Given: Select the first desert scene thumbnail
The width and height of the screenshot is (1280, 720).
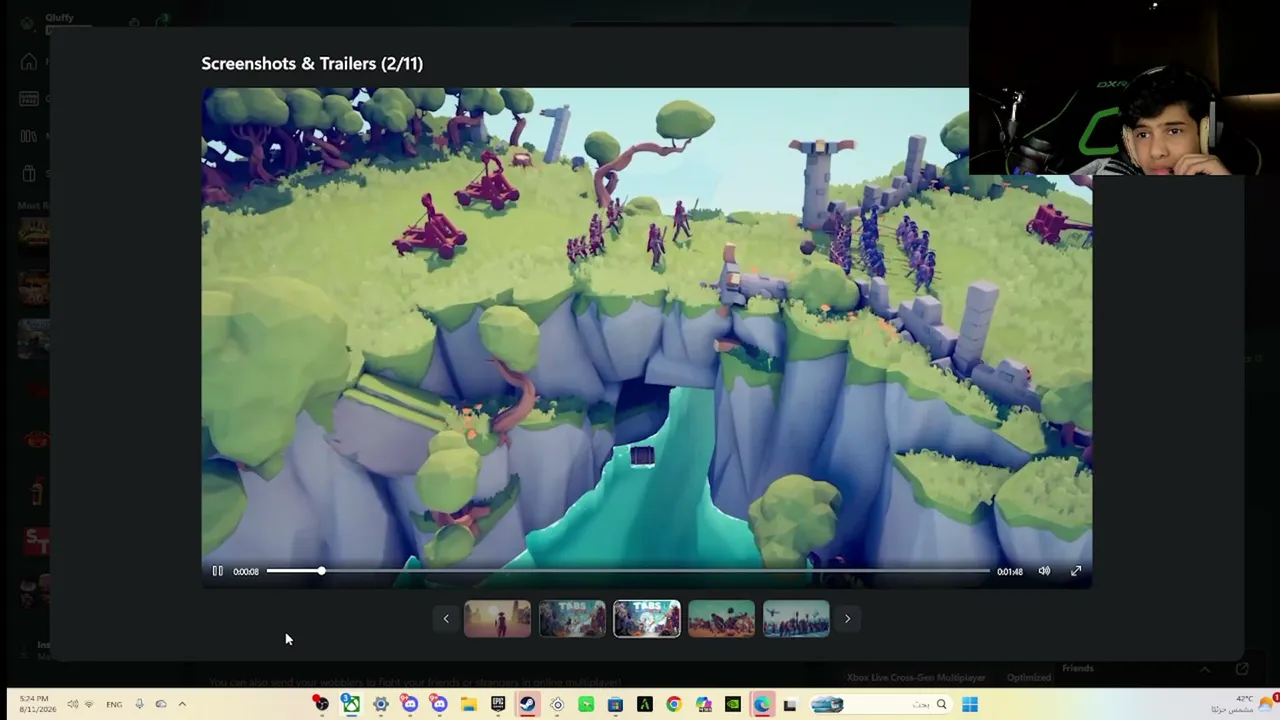Looking at the screenshot, I should [497, 619].
